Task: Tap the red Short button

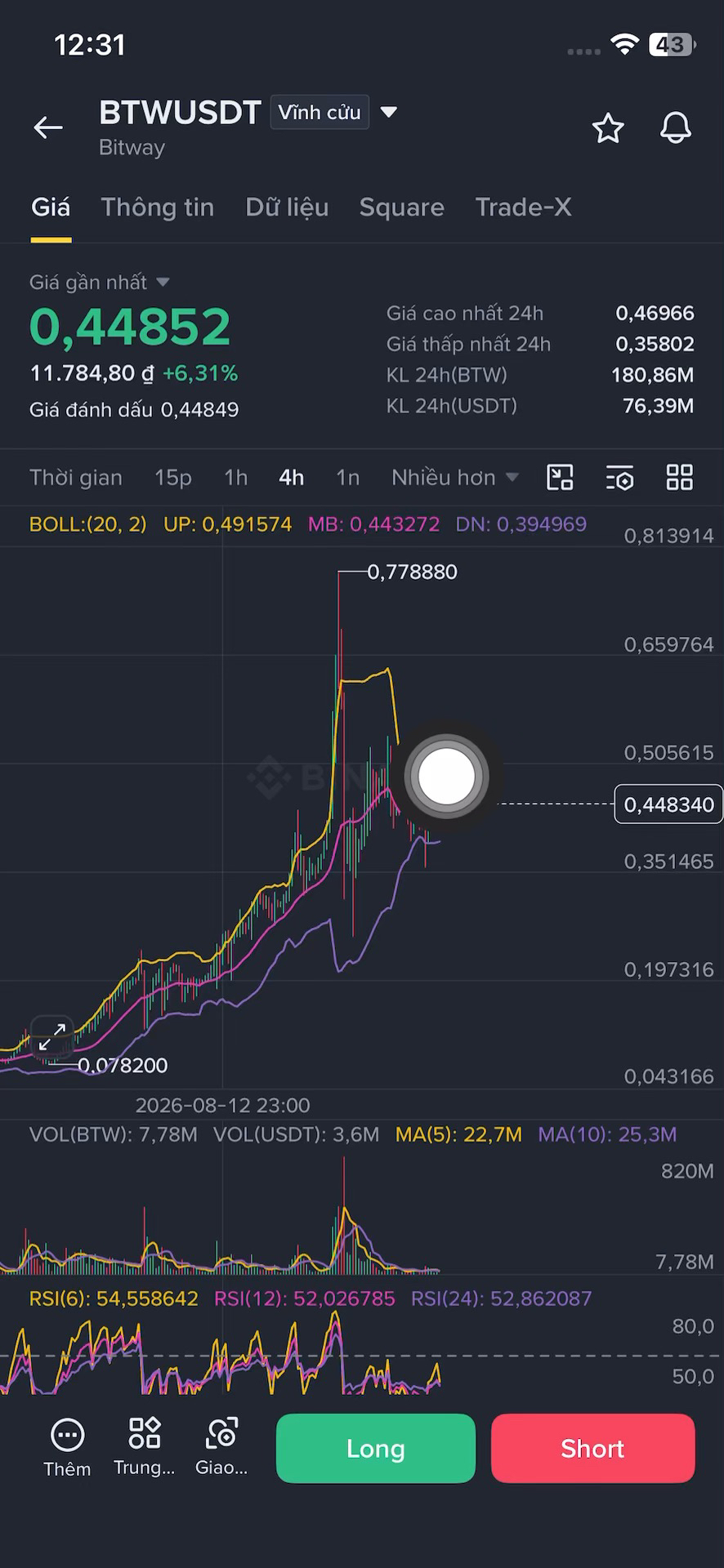Action: (x=593, y=1448)
